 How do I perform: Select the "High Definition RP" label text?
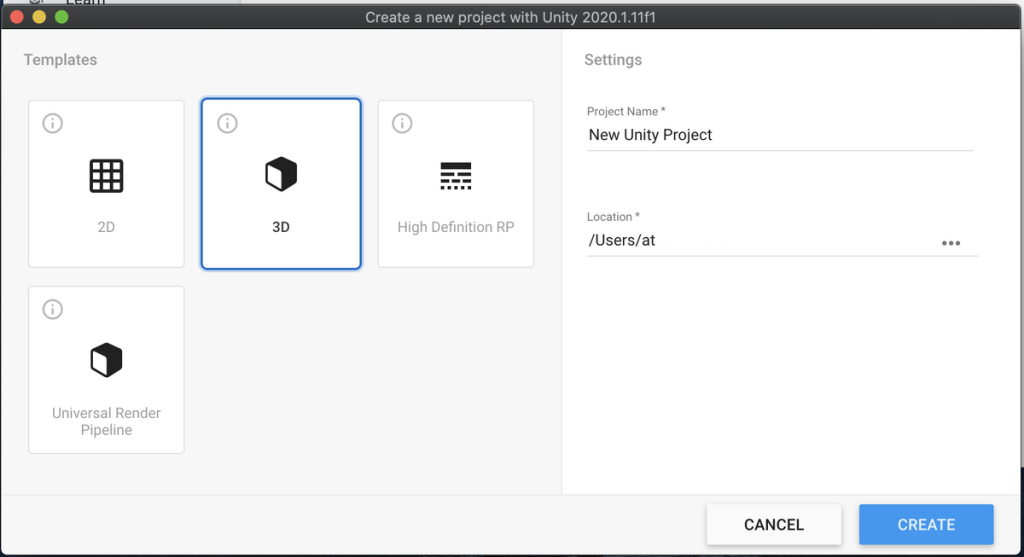[x=456, y=227]
